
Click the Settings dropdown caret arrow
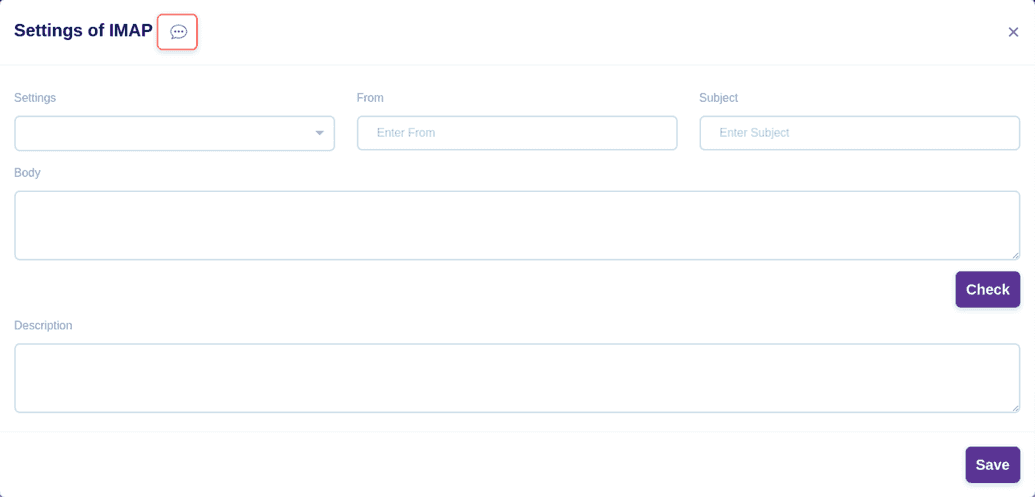[319, 133]
